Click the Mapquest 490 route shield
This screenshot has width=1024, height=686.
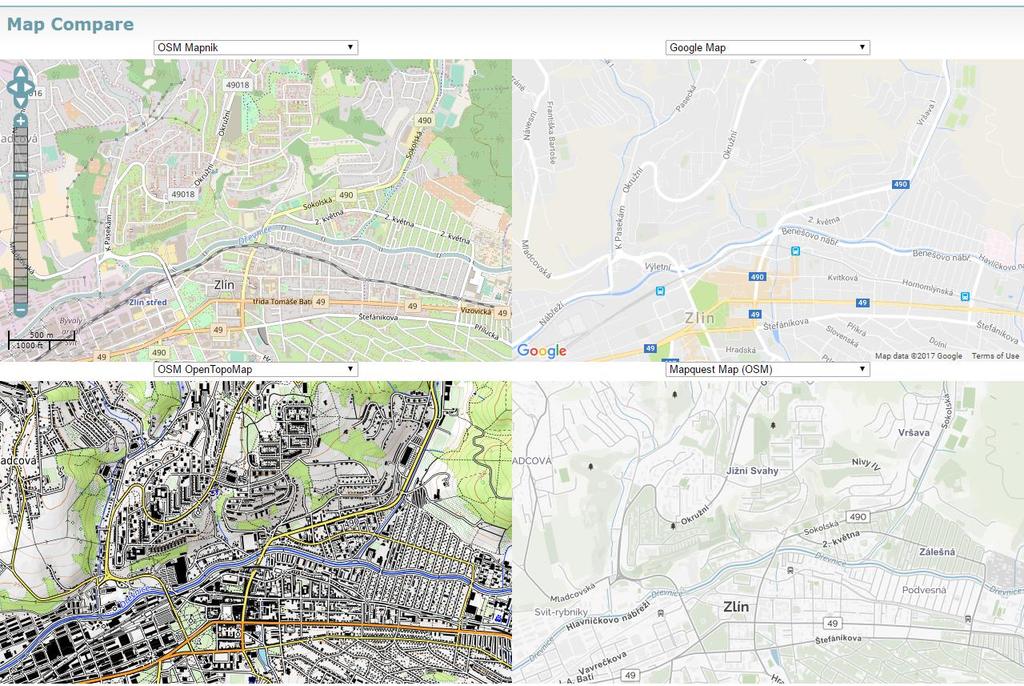click(x=857, y=517)
